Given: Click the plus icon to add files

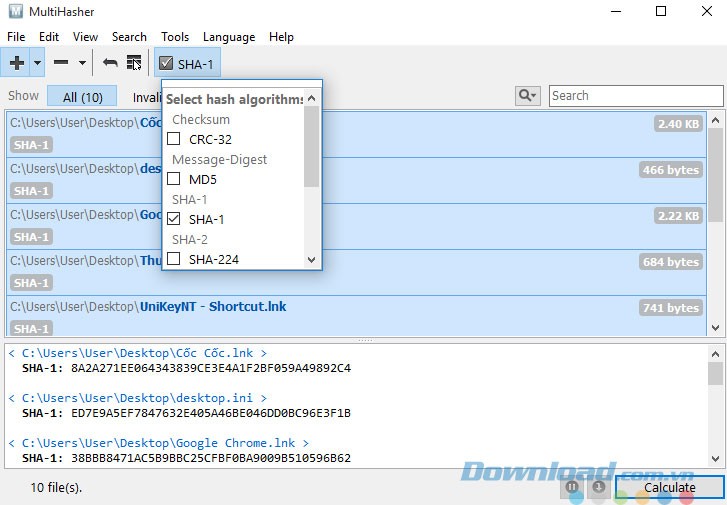Looking at the screenshot, I should point(17,63).
